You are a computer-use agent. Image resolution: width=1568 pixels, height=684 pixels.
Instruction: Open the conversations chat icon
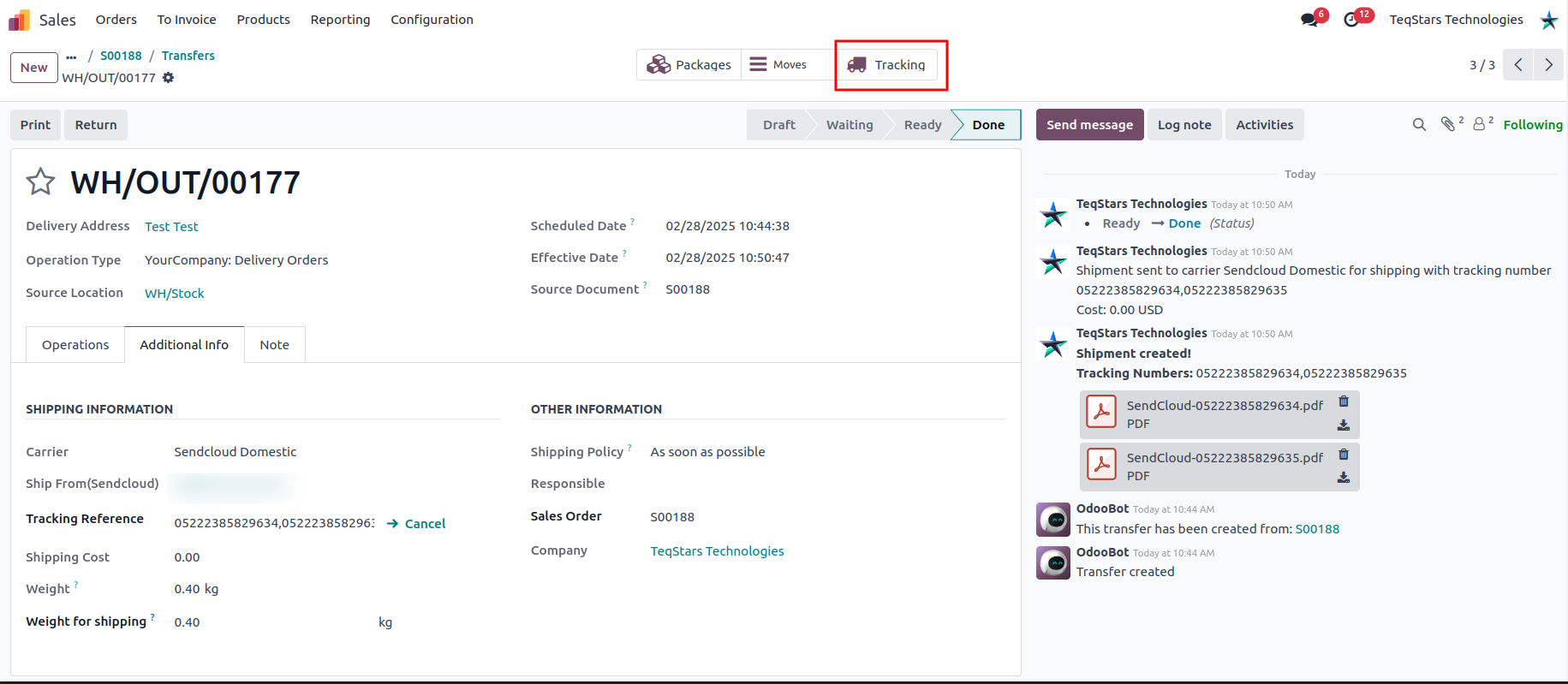coord(1309,20)
